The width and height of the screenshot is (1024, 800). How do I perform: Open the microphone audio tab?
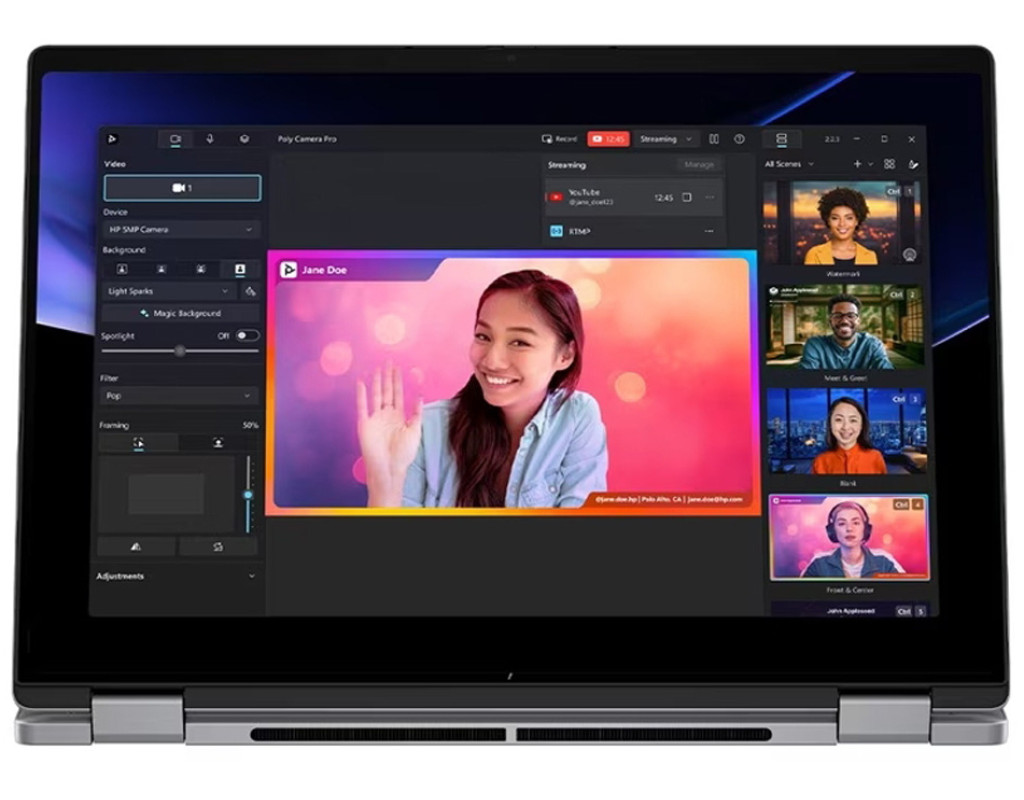209,139
